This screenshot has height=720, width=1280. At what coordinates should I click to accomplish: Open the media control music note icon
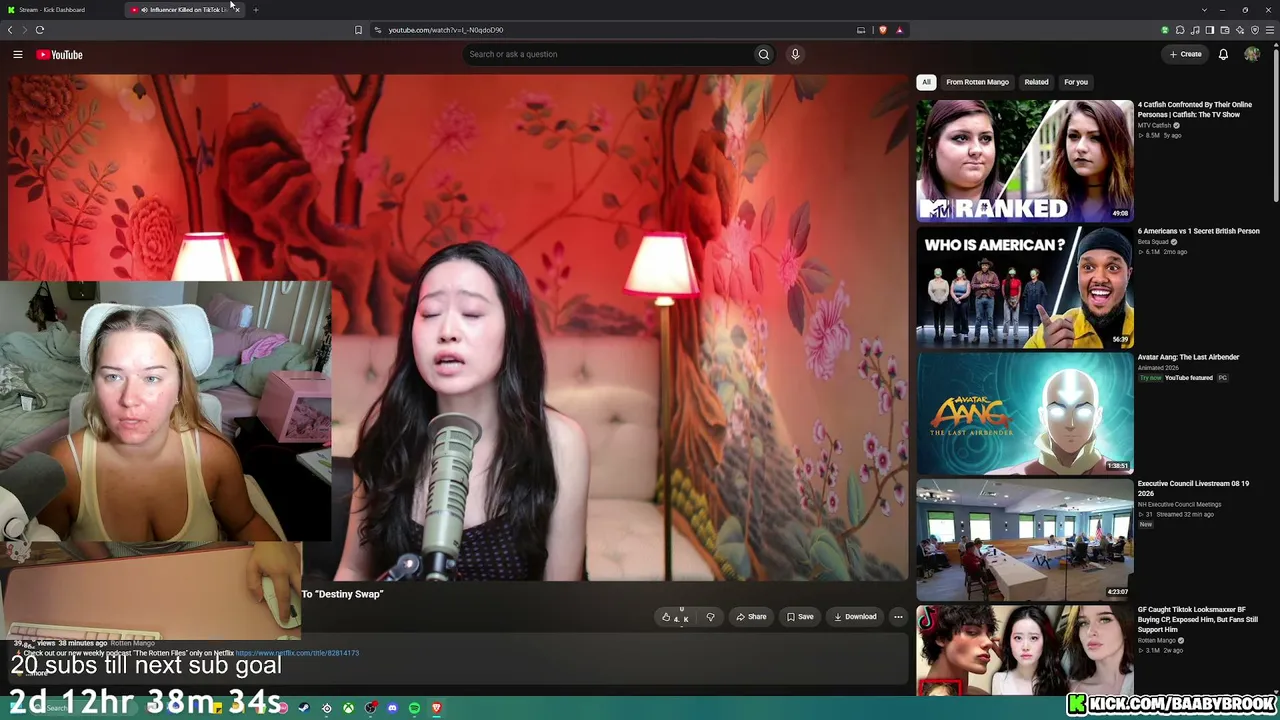(1195, 30)
